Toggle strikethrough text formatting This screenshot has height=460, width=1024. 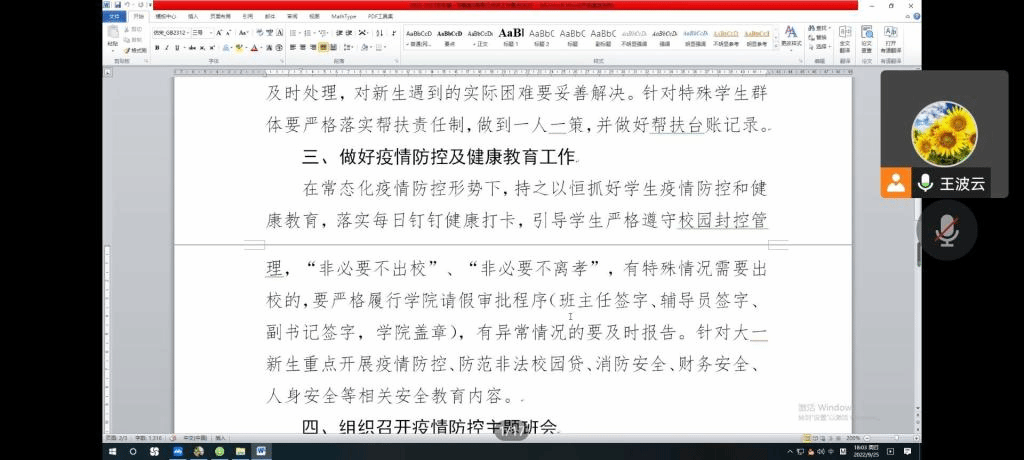pyautogui.click(x=192, y=47)
